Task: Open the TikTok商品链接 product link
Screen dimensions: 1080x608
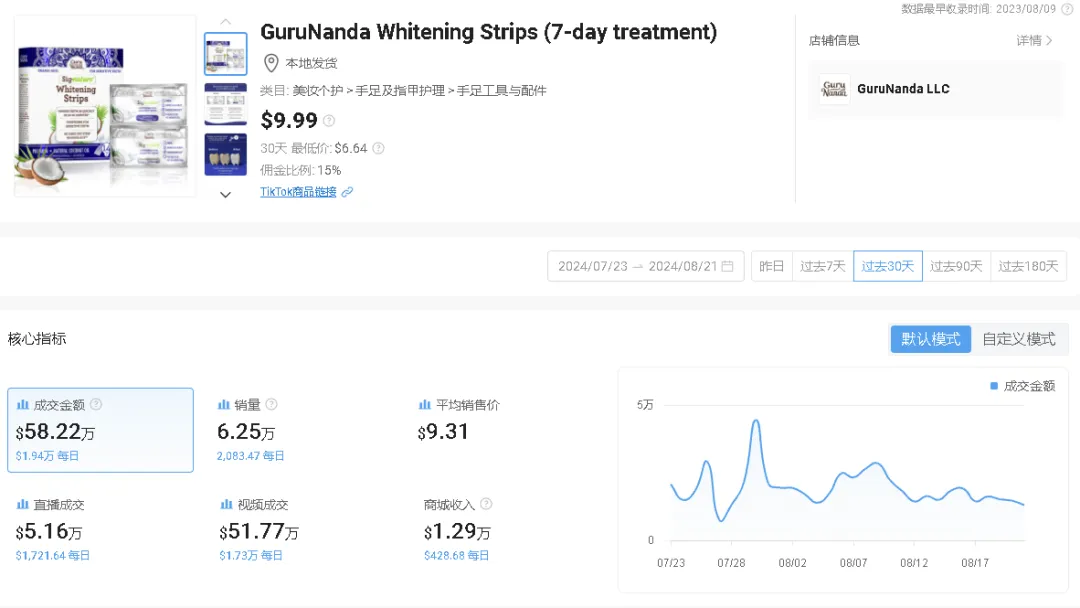Action: coord(298,192)
